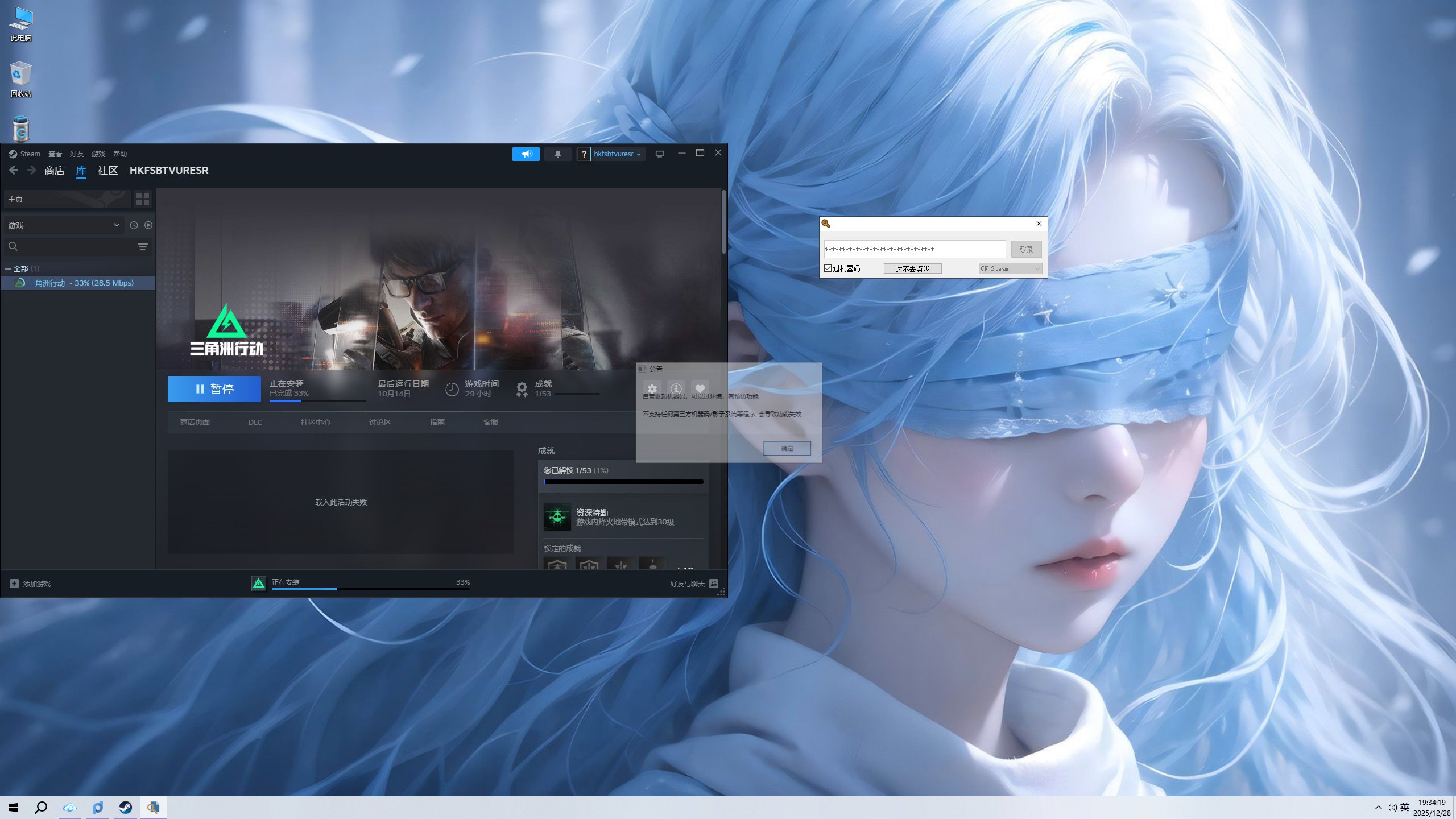The width and height of the screenshot is (1456, 819).
Task: Expand the 游戏 category dropdown
Action: click(64, 225)
